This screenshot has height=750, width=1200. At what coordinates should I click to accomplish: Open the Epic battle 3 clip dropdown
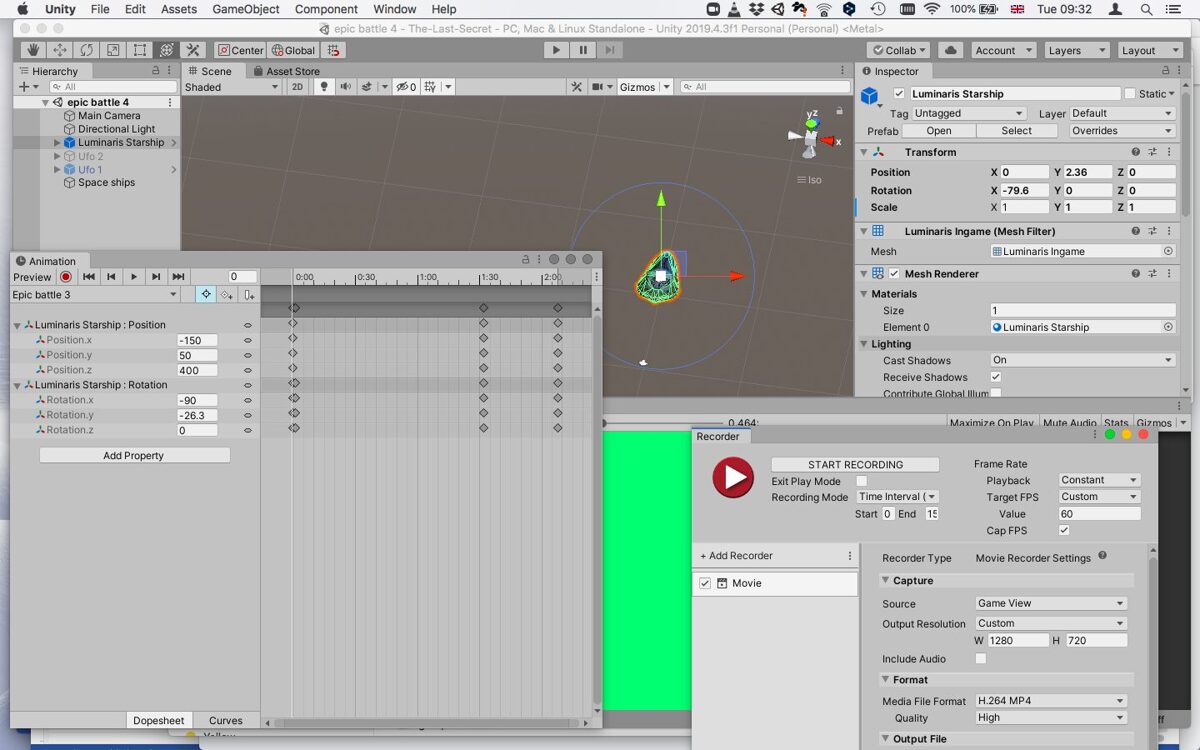tap(95, 295)
